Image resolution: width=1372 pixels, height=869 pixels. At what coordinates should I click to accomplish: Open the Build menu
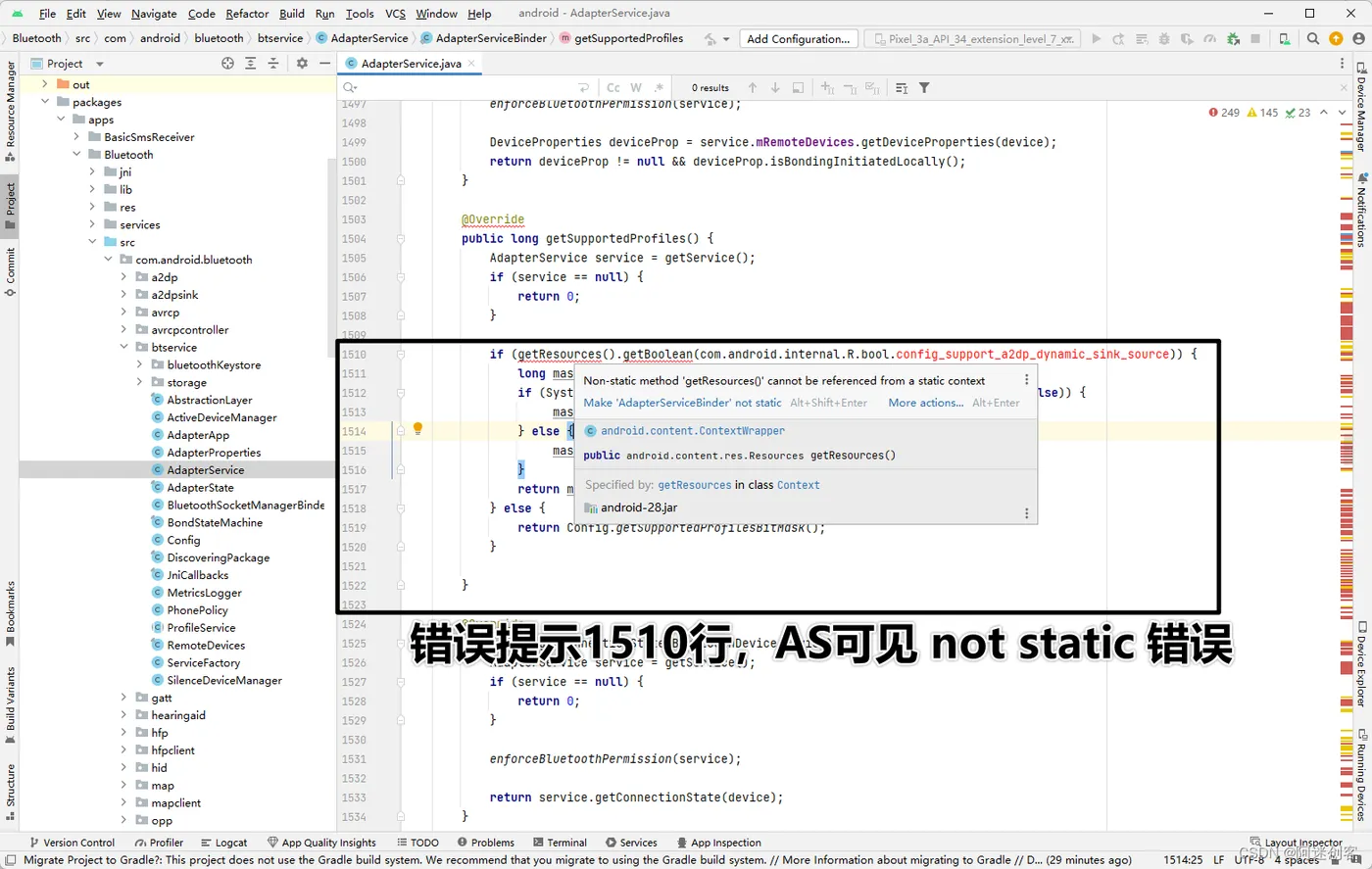[292, 14]
